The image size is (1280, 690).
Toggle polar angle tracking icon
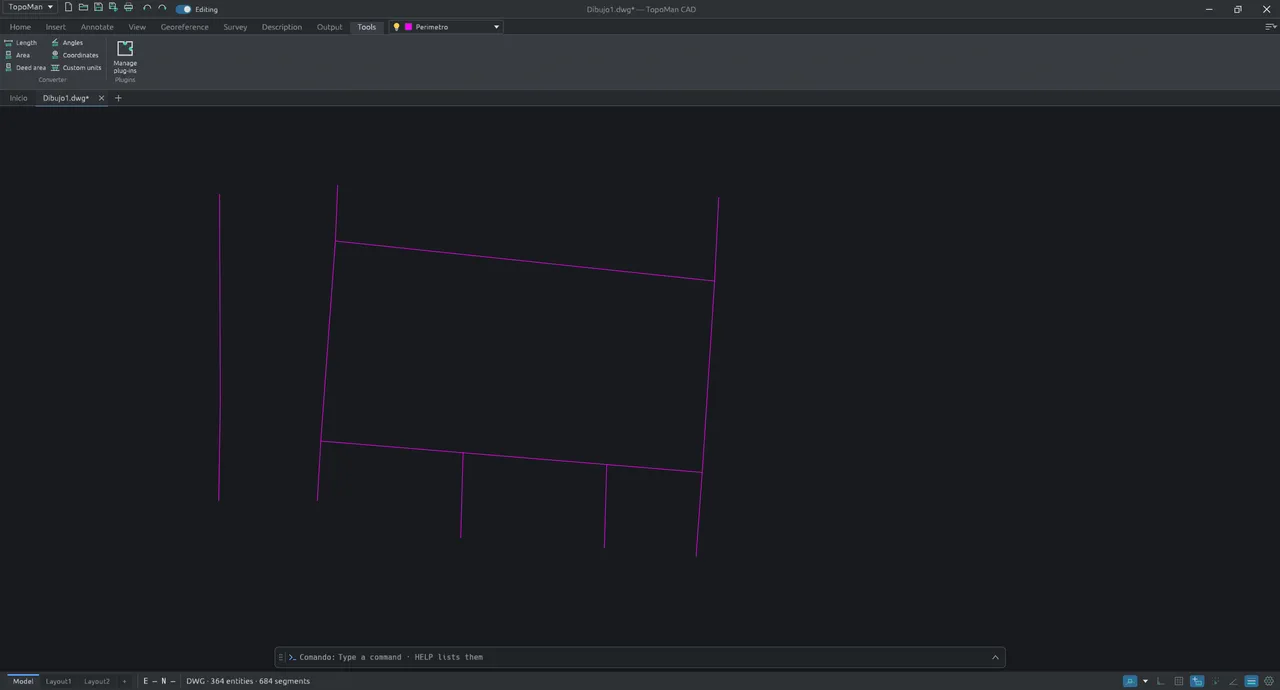coord(1233,681)
